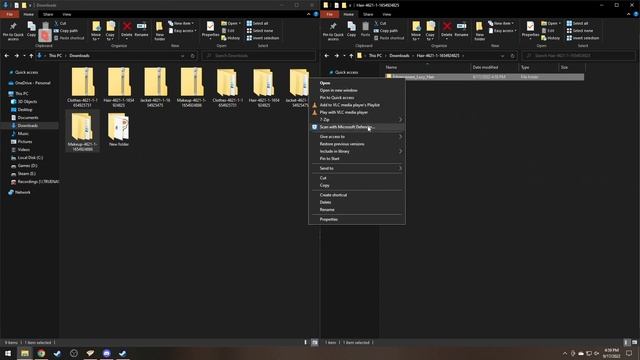Select Documents in left sidebar
This screenshot has width=640, height=360.
point(25,118)
